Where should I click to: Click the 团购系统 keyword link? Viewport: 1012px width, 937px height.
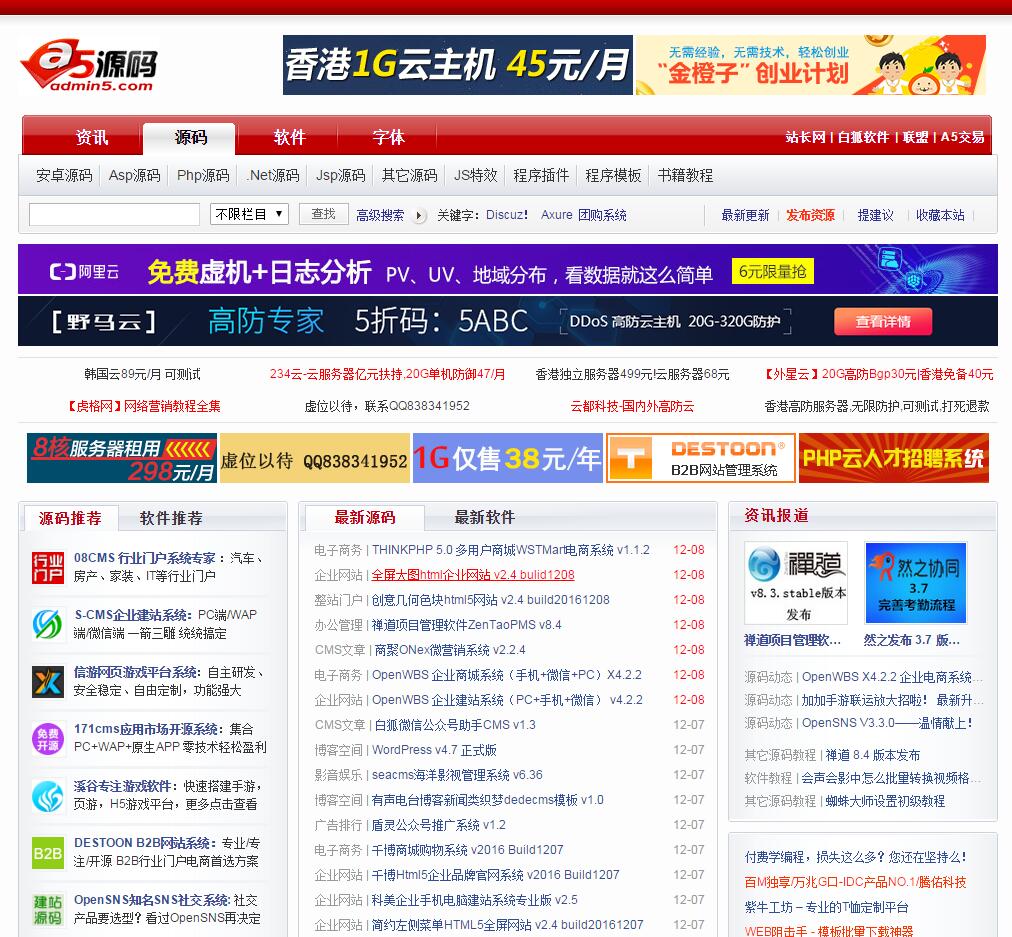602,215
